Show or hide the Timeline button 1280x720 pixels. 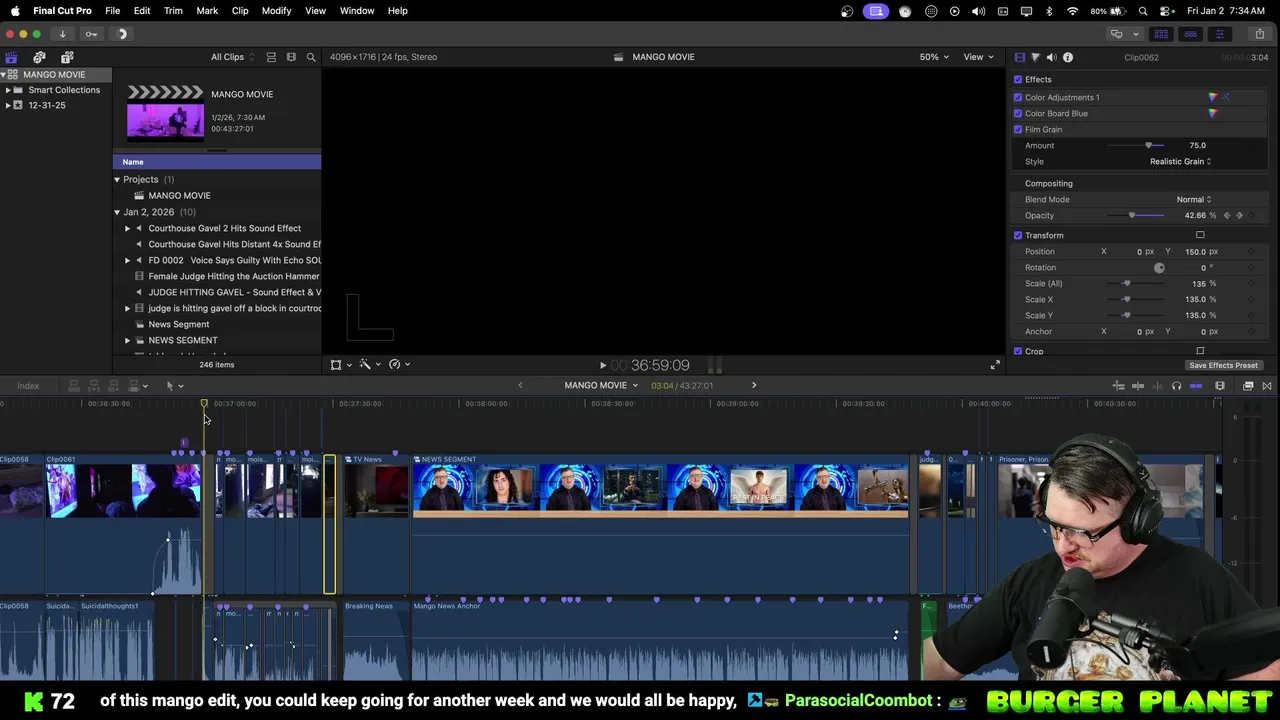point(1190,34)
